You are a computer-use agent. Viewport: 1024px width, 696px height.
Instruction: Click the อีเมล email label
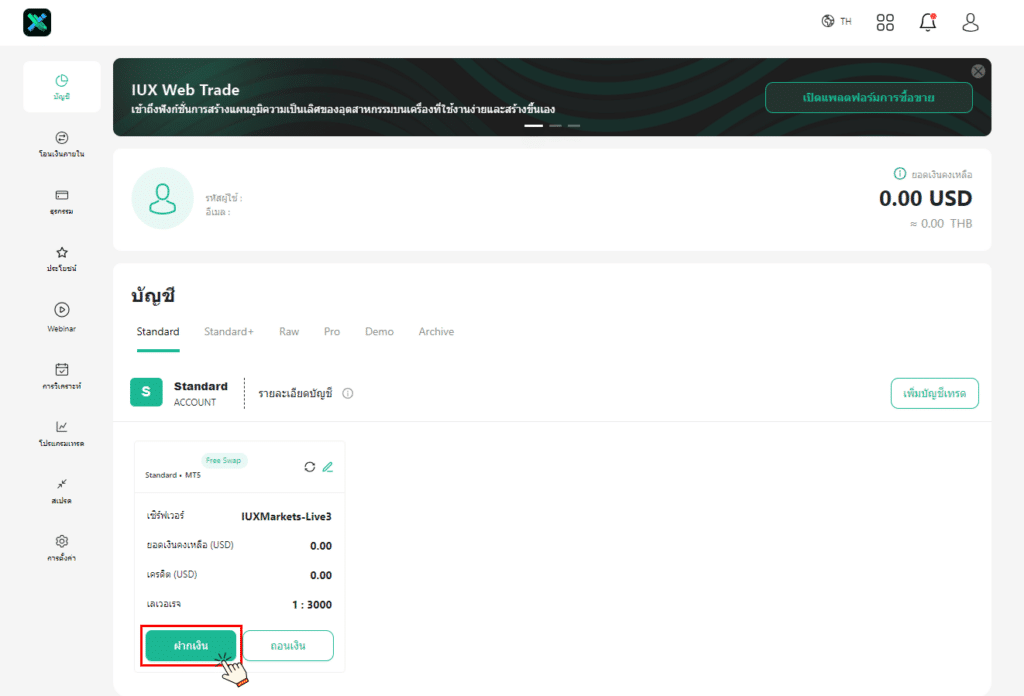tap(218, 212)
